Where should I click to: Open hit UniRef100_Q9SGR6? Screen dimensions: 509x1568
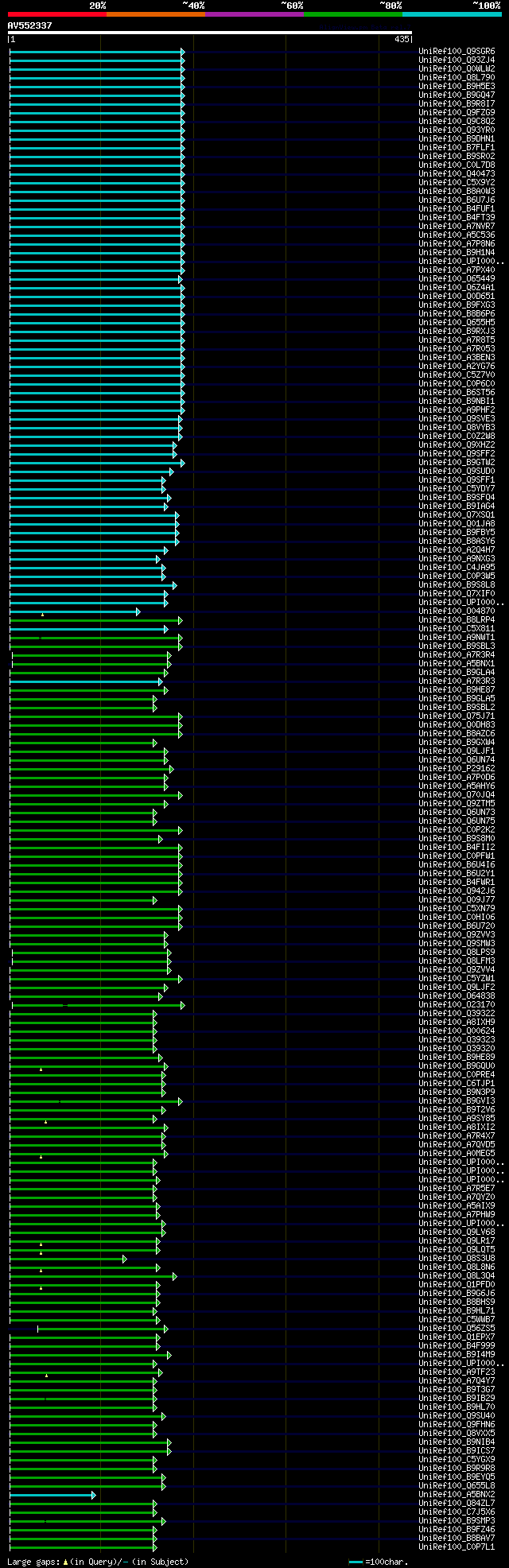457,51
